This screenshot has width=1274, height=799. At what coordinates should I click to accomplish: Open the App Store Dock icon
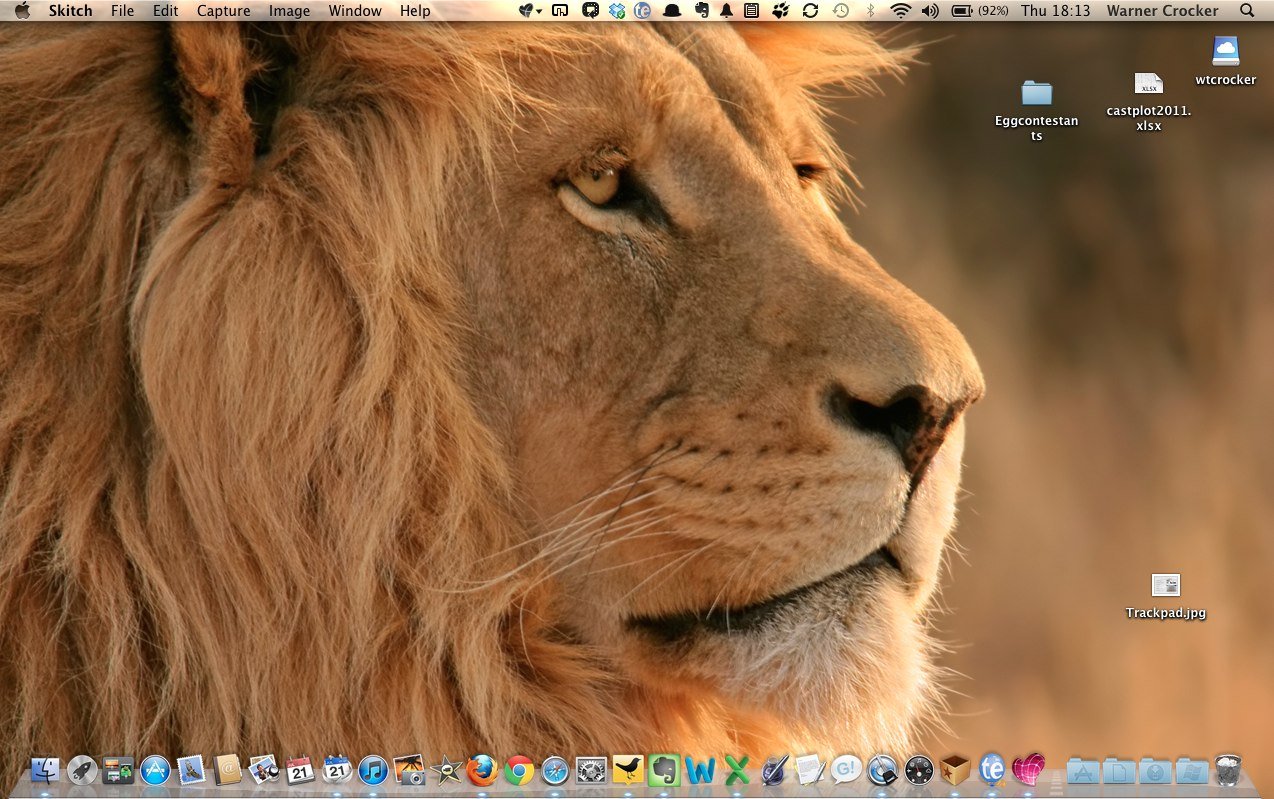155,770
